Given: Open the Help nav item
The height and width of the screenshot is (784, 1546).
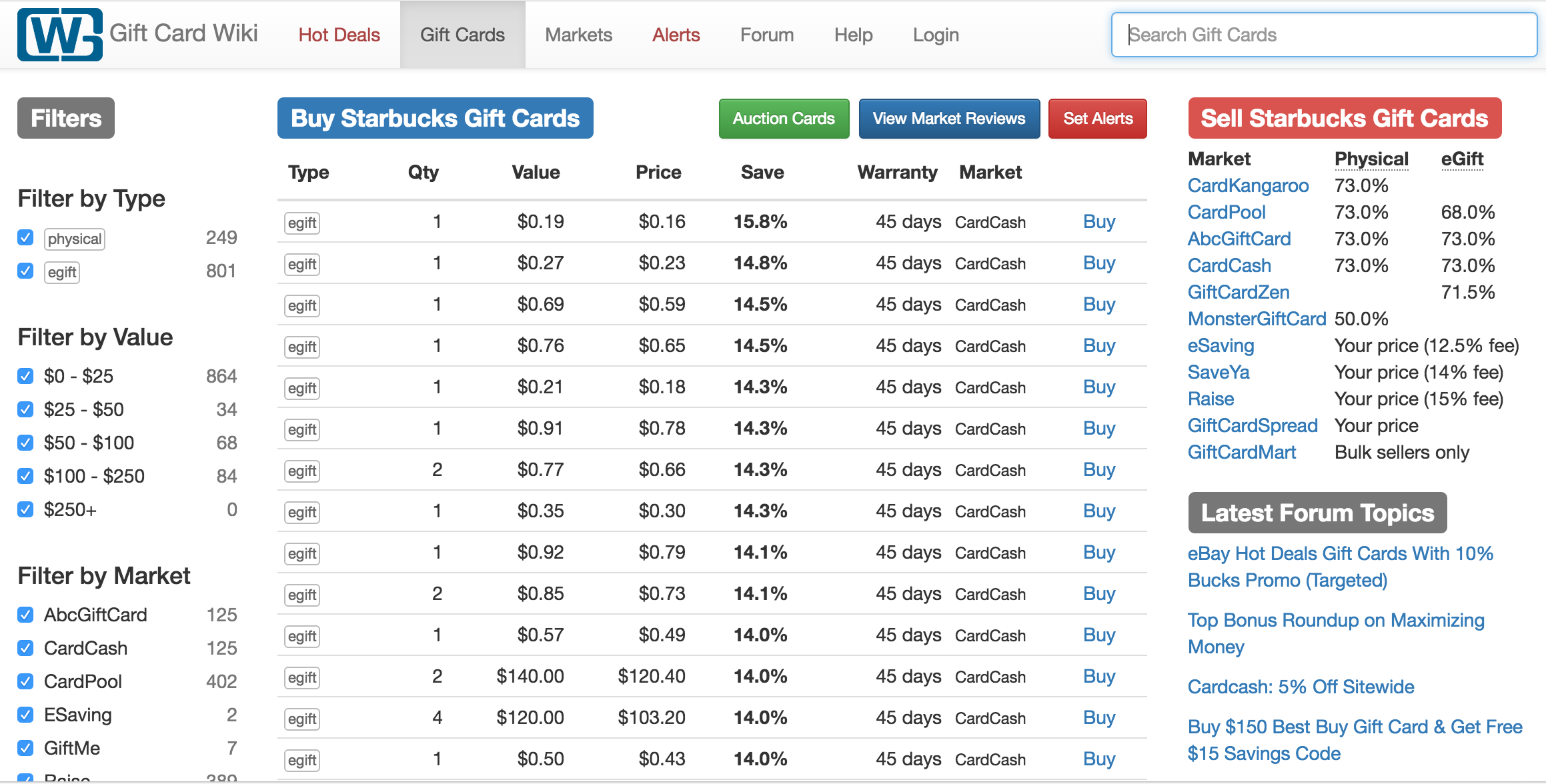Looking at the screenshot, I should 853,35.
